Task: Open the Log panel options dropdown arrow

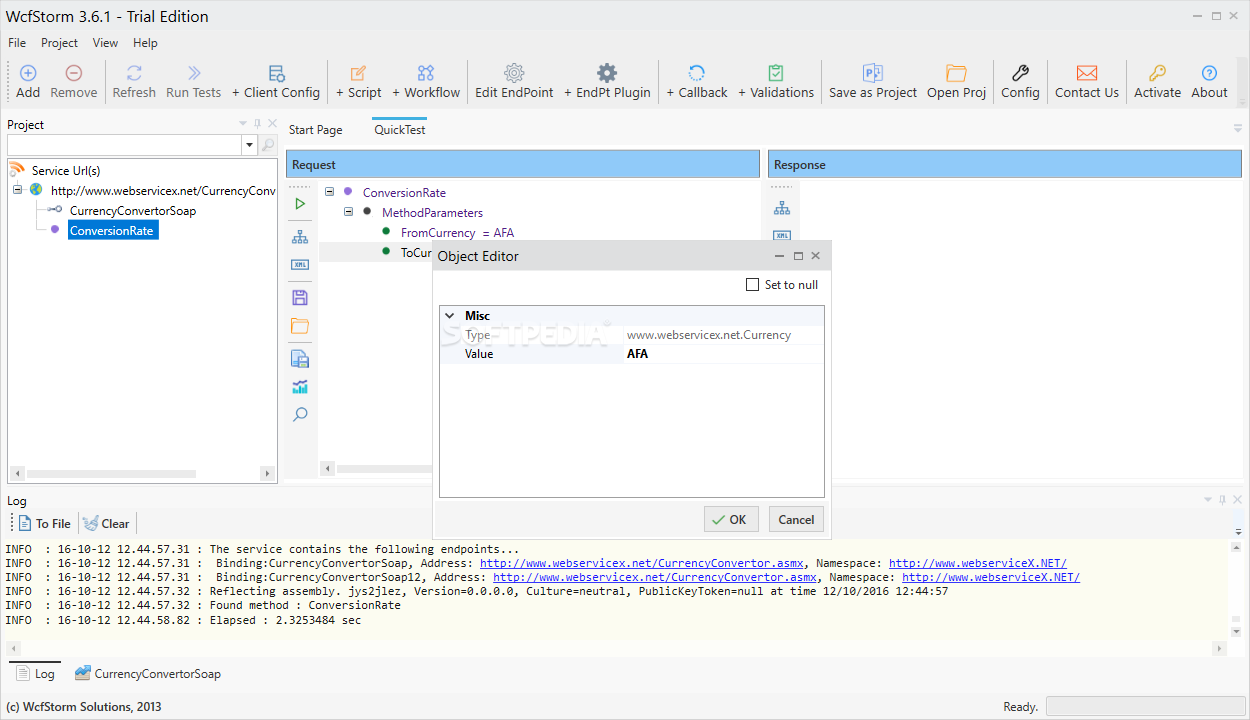Action: pos(1207,501)
